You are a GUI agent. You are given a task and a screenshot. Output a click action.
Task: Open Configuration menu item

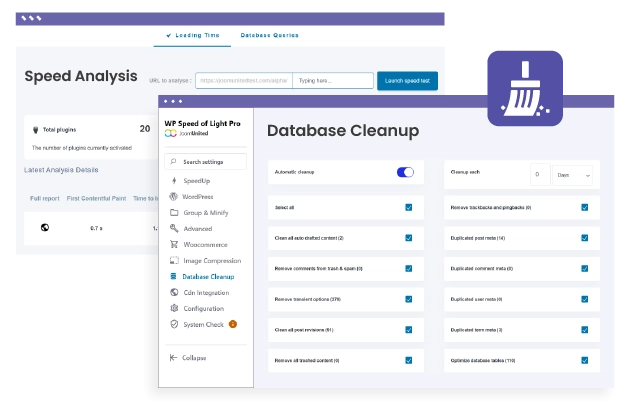(x=206, y=308)
